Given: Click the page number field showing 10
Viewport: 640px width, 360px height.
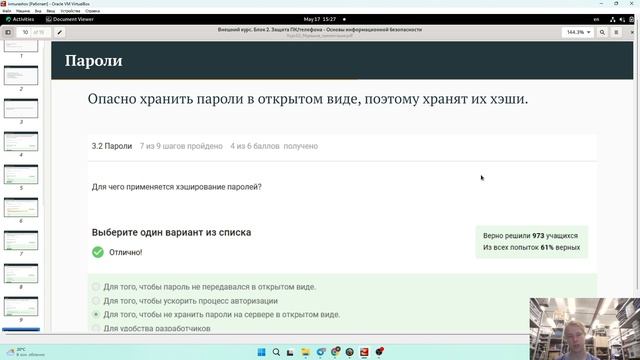Looking at the screenshot, I should click(x=25, y=32).
